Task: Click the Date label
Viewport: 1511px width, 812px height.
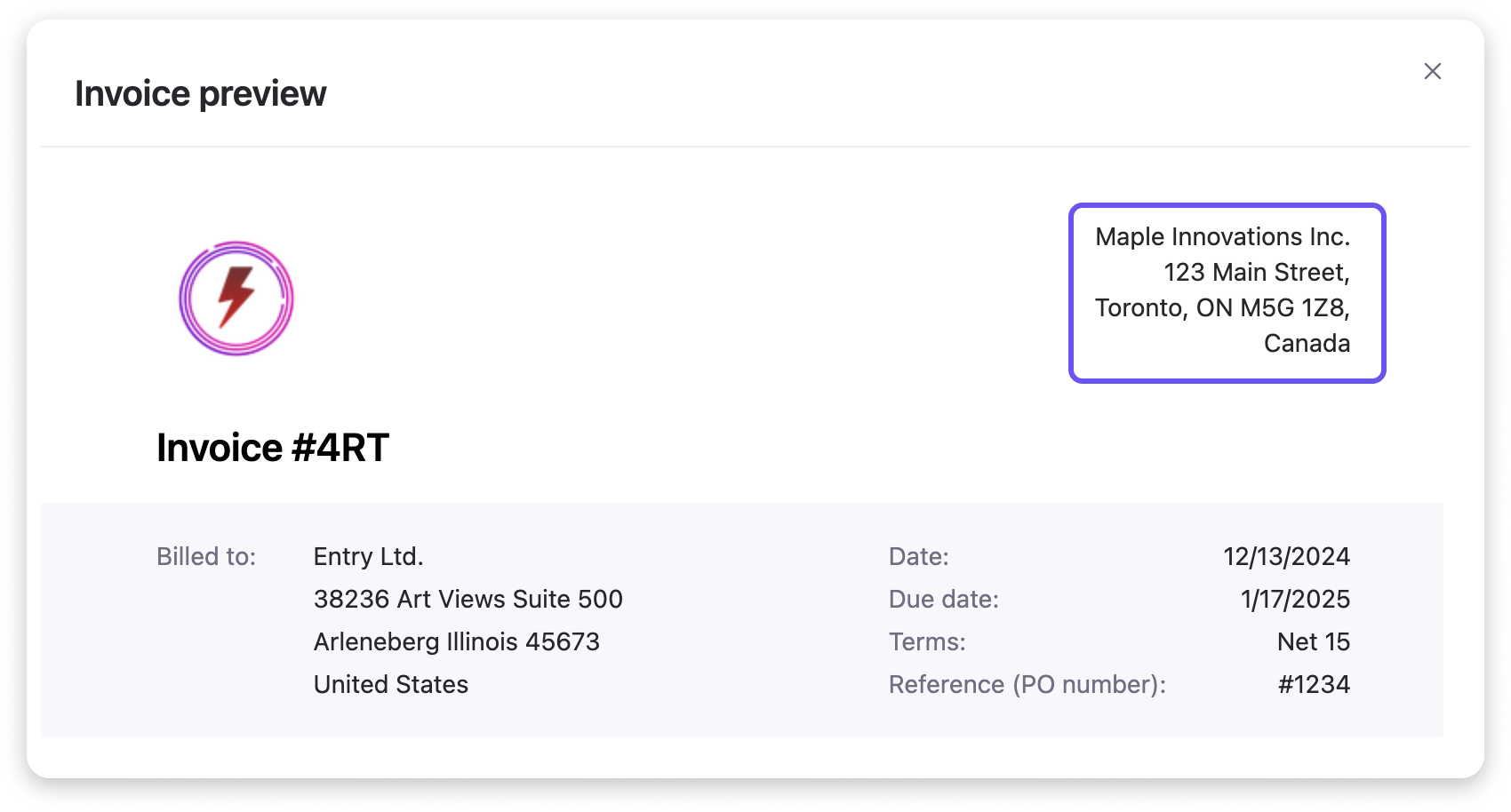Action: click(918, 556)
